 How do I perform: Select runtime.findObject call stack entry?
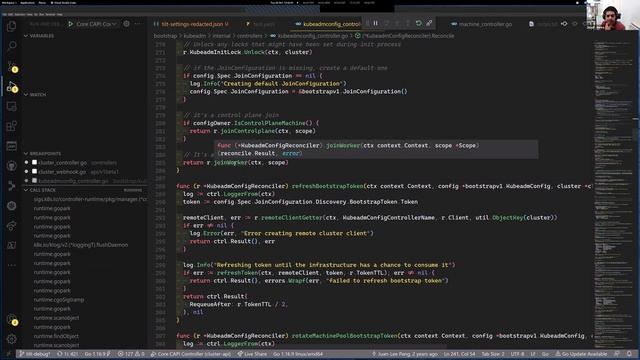pos(56,336)
